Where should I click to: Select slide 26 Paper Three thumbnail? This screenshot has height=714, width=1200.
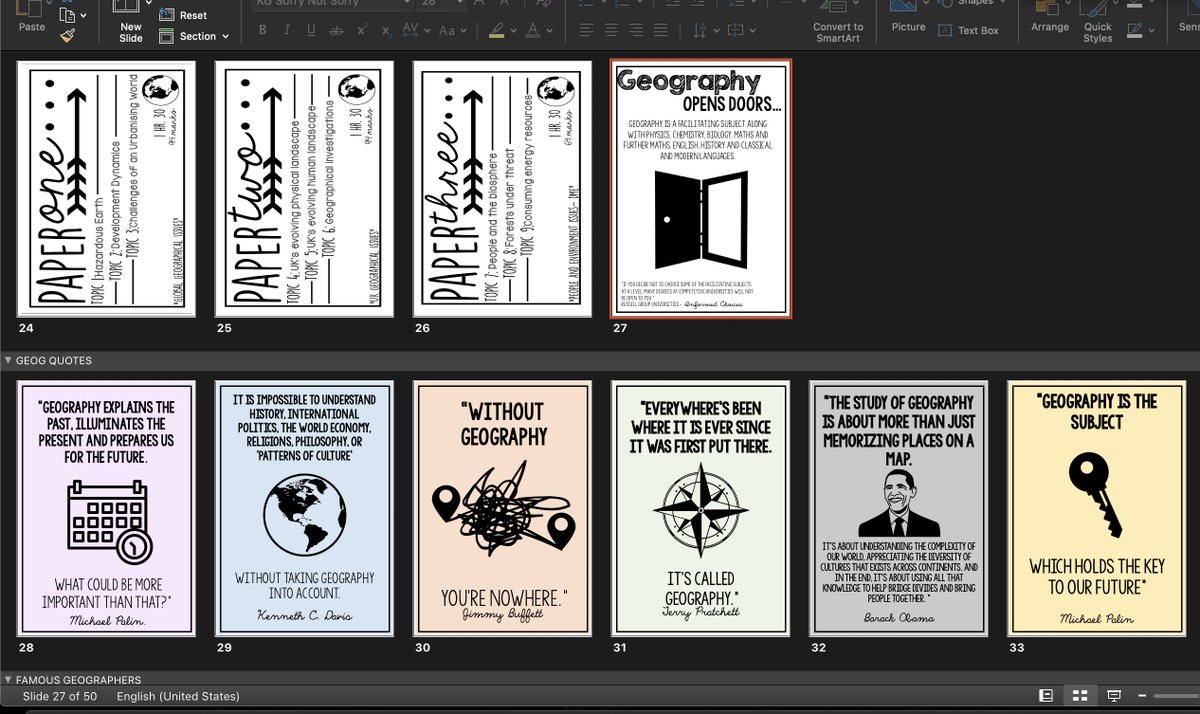(x=502, y=189)
